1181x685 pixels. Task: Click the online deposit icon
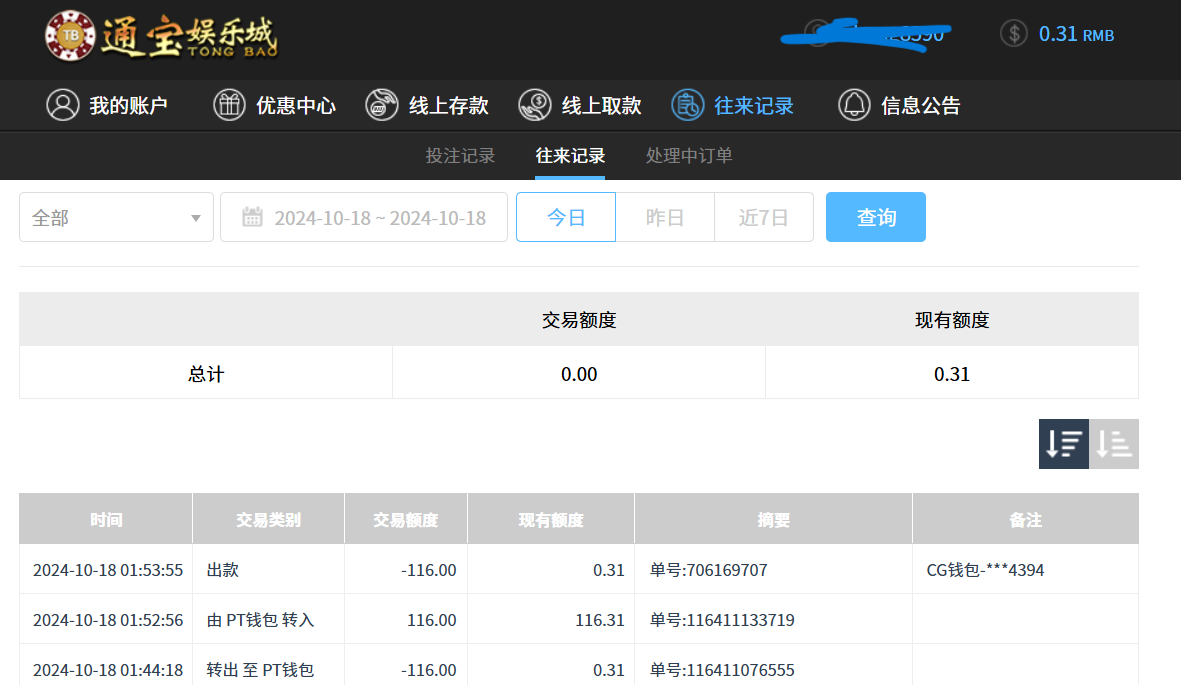(x=381, y=105)
